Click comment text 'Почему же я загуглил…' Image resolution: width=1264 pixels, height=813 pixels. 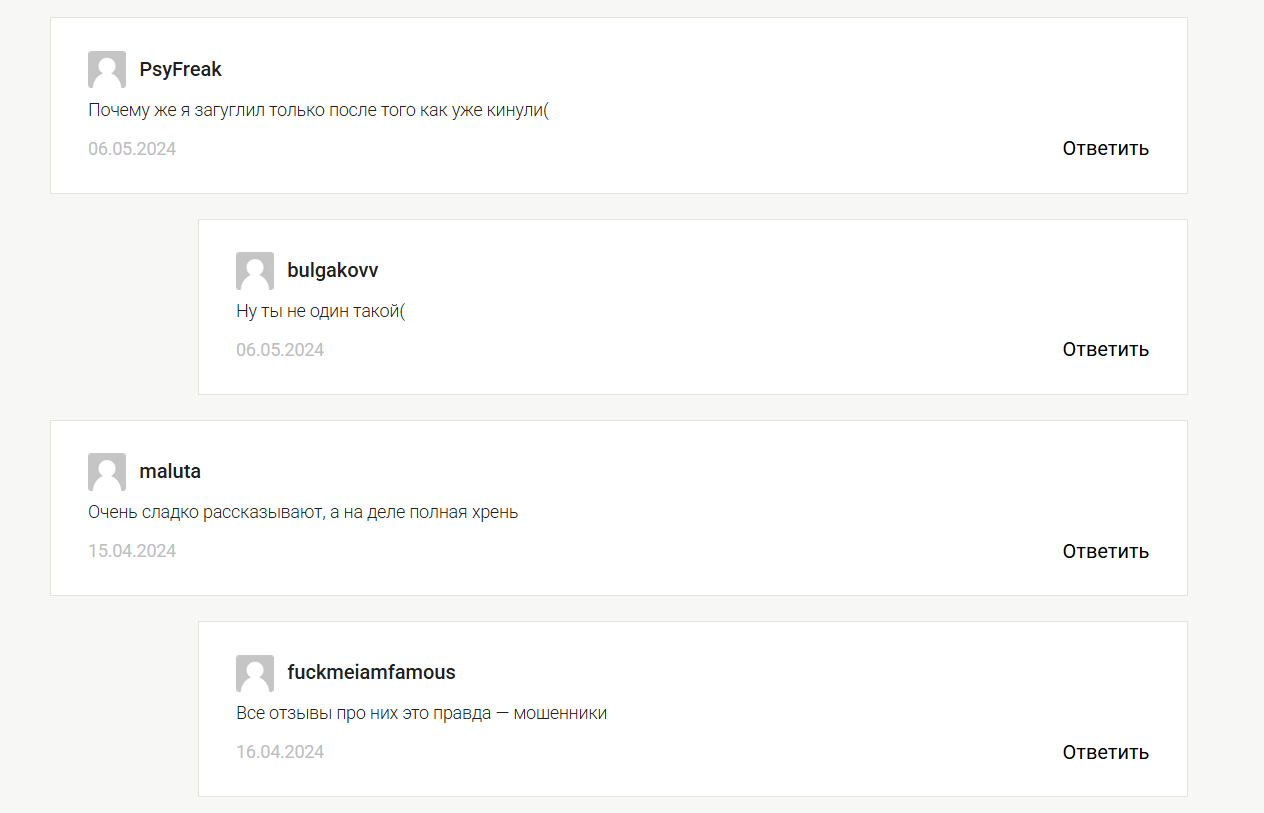coord(319,110)
